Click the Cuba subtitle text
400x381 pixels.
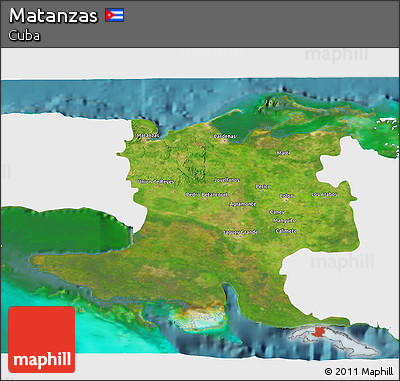(24, 36)
